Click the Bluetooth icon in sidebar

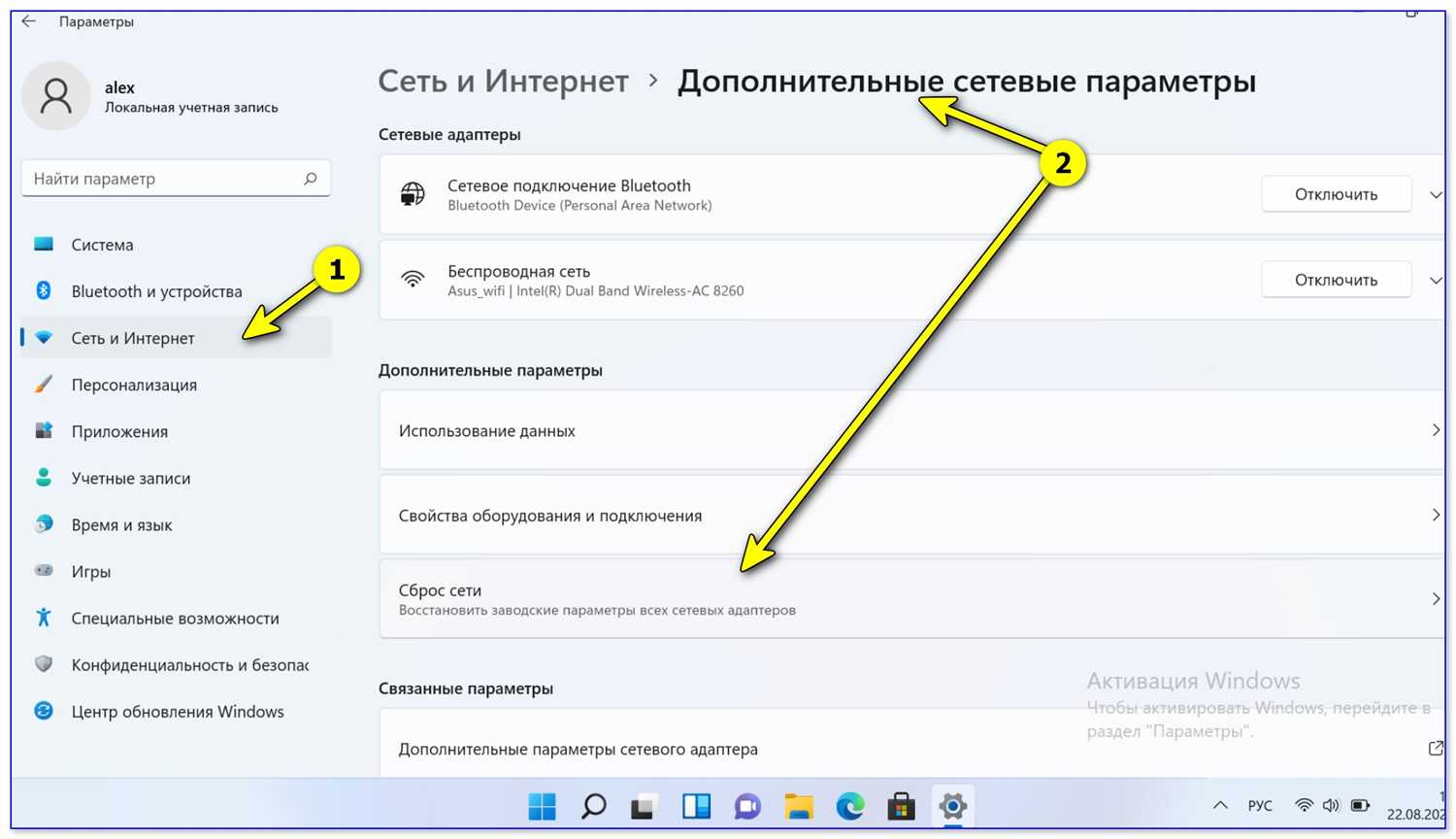(44, 290)
